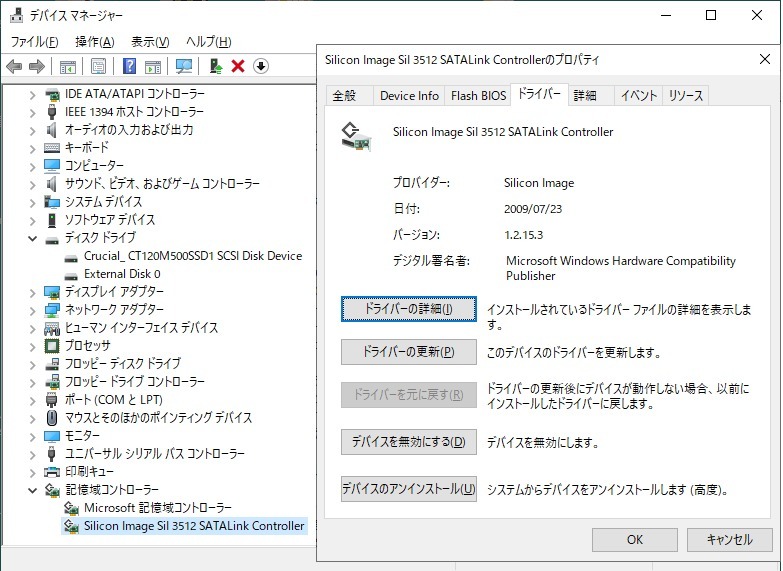The height and width of the screenshot is (571, 783).
Task: Select the External Disk 0 entry
Action: pos(122,274)
